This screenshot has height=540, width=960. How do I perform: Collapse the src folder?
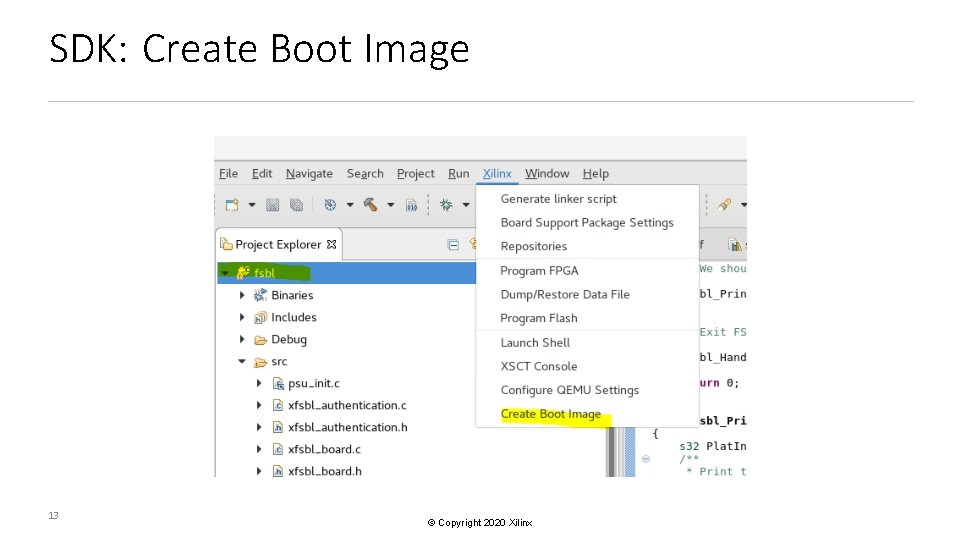242,361
